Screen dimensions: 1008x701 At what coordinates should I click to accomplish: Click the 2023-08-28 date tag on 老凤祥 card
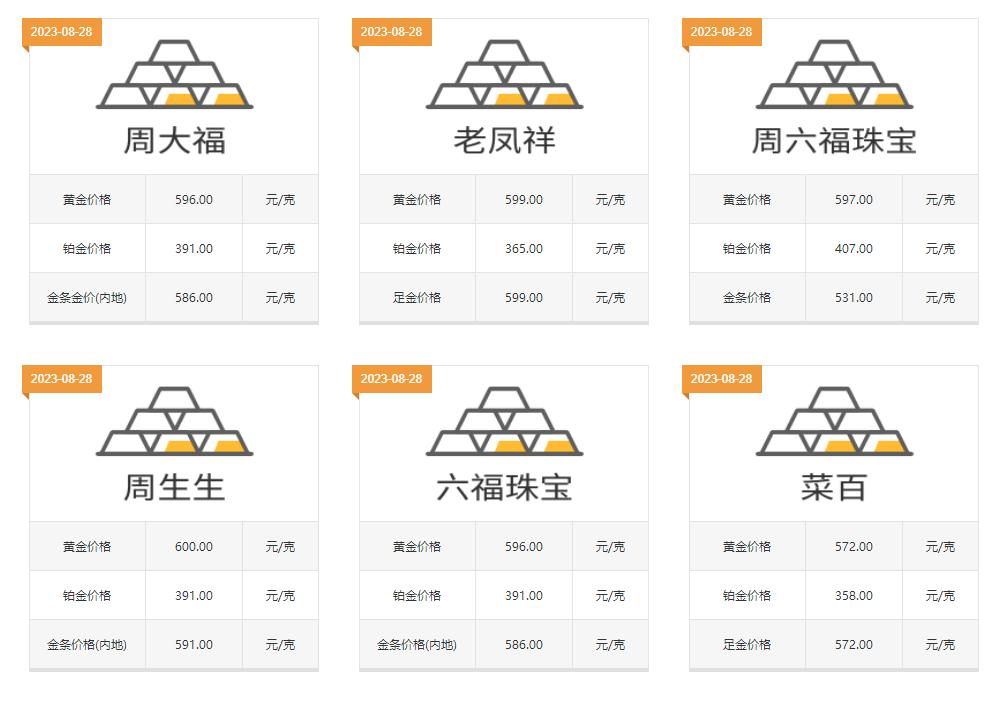(x=392, y=32)
